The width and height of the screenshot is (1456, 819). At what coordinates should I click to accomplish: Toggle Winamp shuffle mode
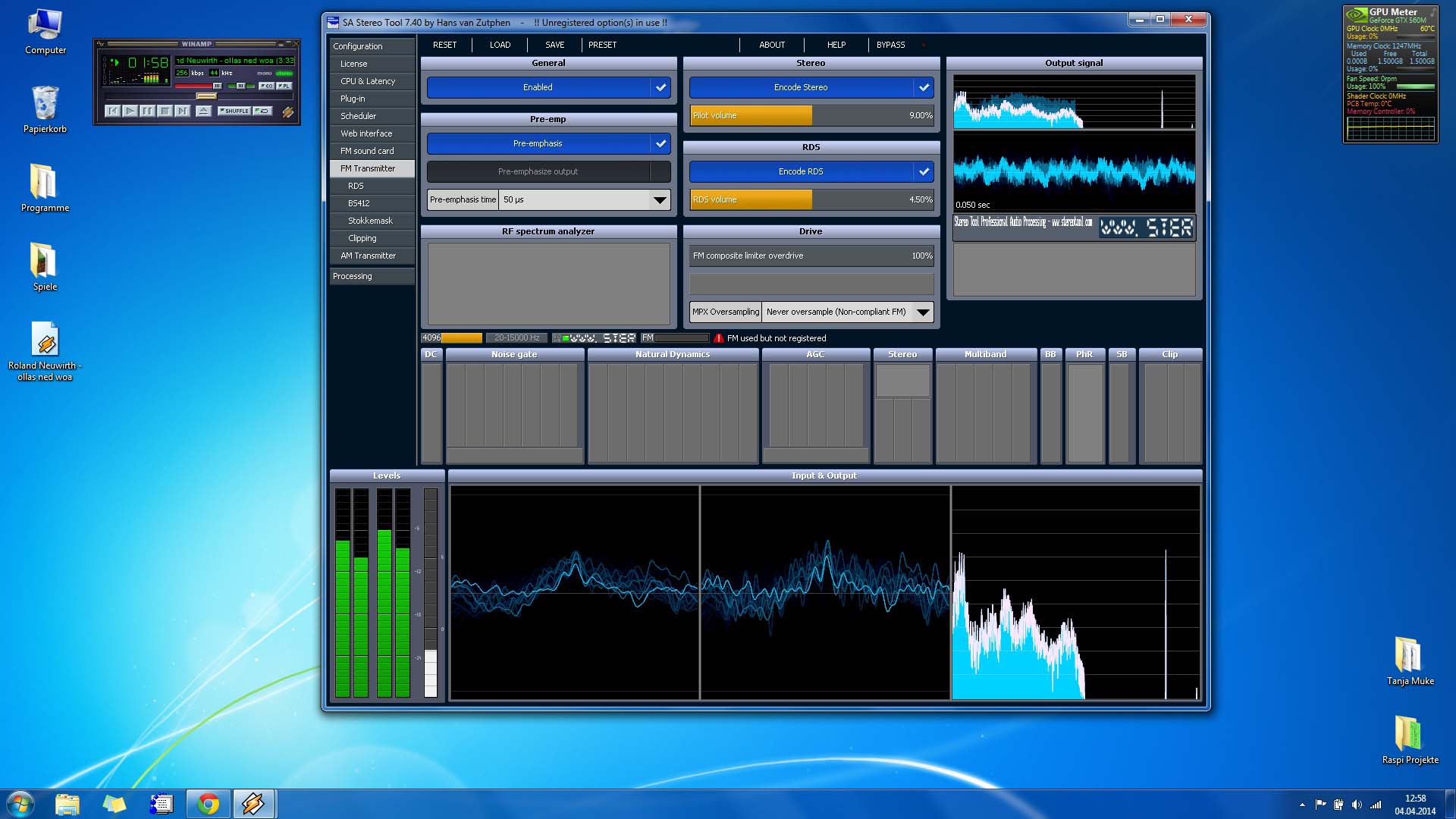[234, 111]
